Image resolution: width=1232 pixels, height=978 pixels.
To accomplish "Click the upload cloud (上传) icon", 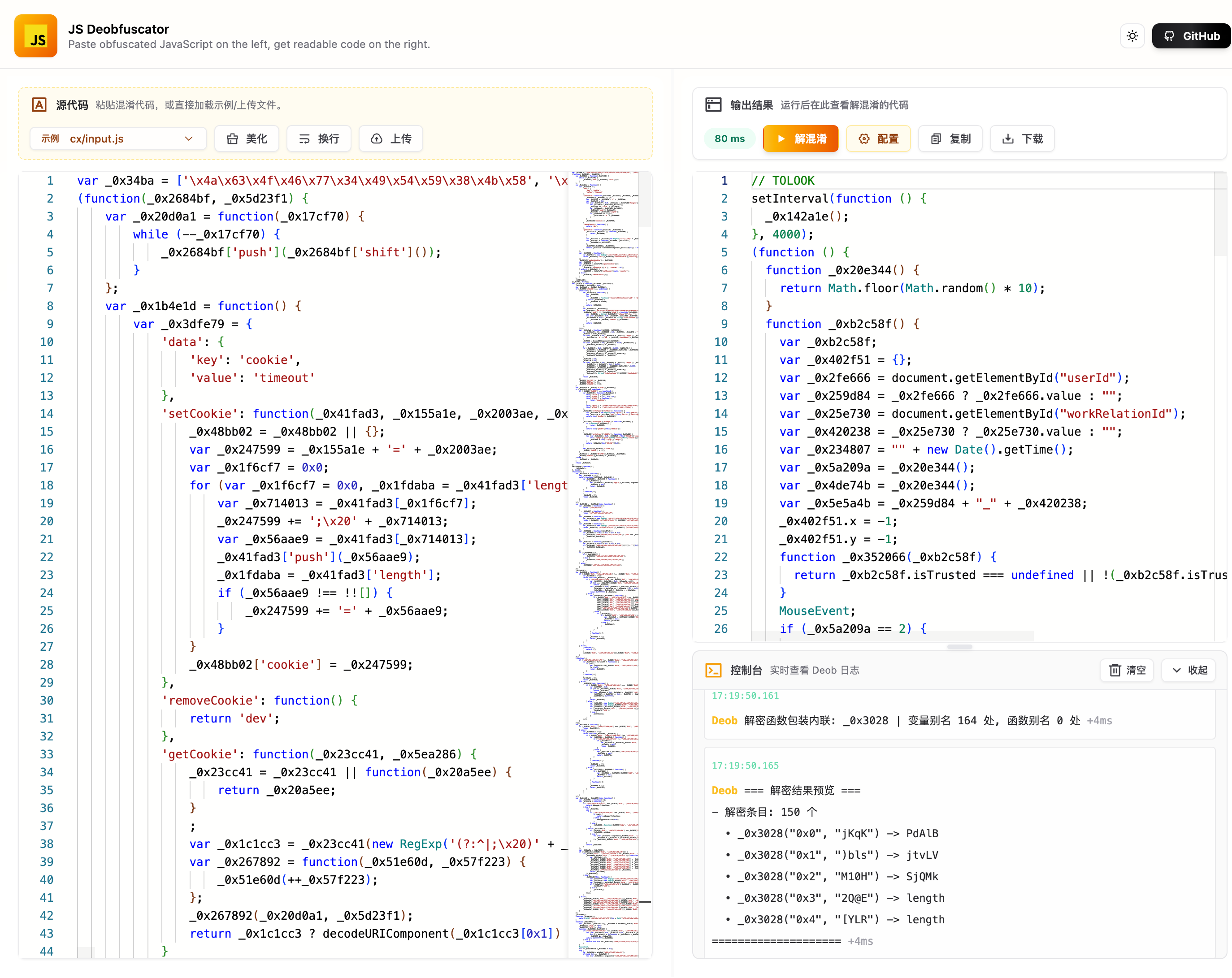I will click(x=376, y=138).
